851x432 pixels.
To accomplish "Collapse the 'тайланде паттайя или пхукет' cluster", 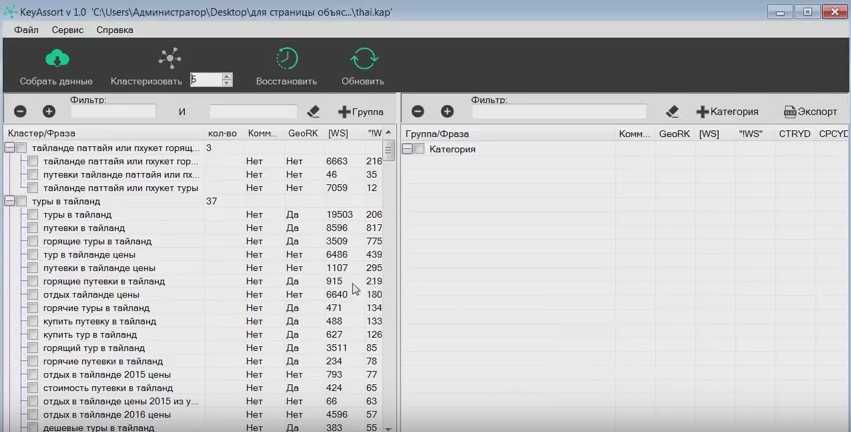I will tap(9, 148).
